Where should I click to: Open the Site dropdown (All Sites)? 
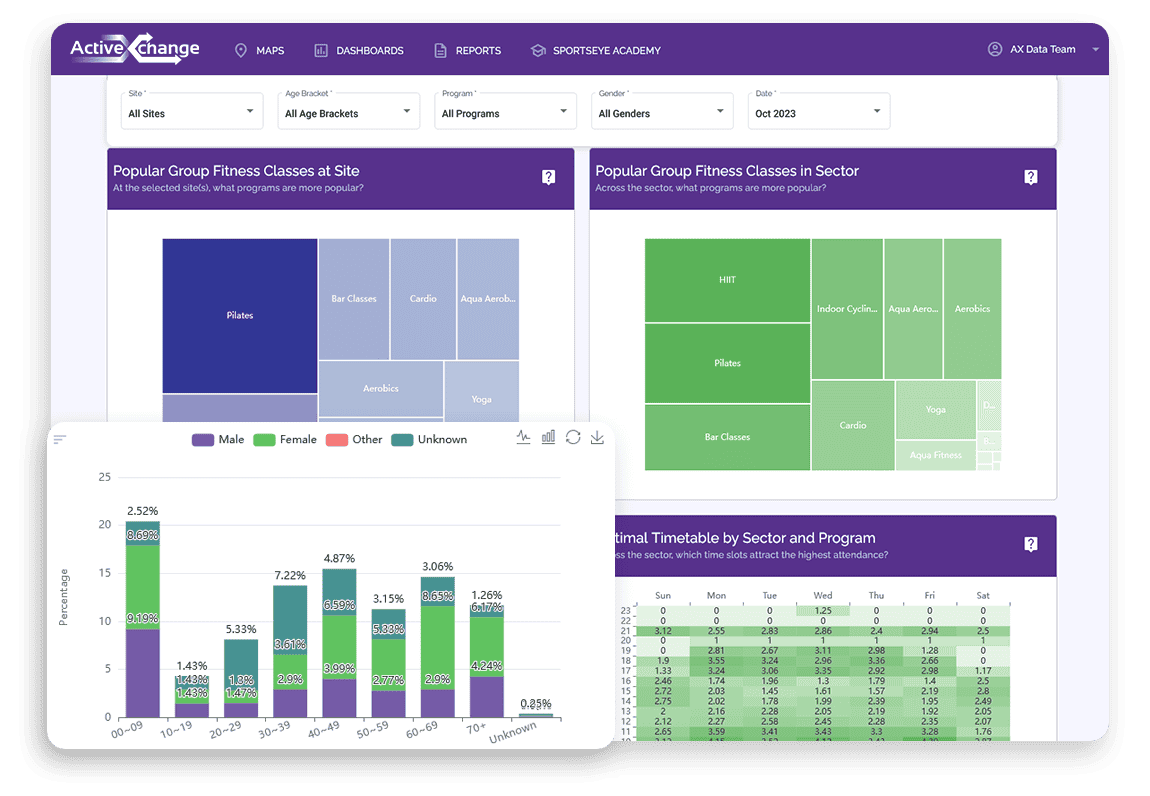[x=192, y=111]
